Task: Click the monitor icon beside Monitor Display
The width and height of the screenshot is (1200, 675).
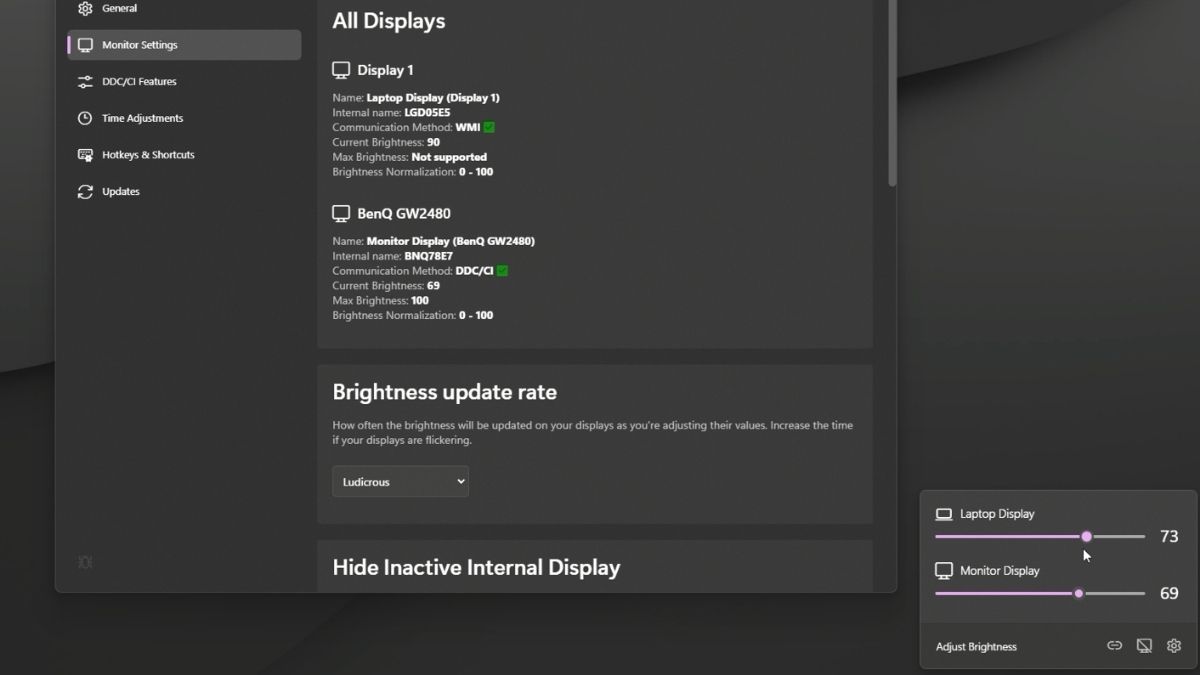Action: pyautogui.click(x=943, y=570)
